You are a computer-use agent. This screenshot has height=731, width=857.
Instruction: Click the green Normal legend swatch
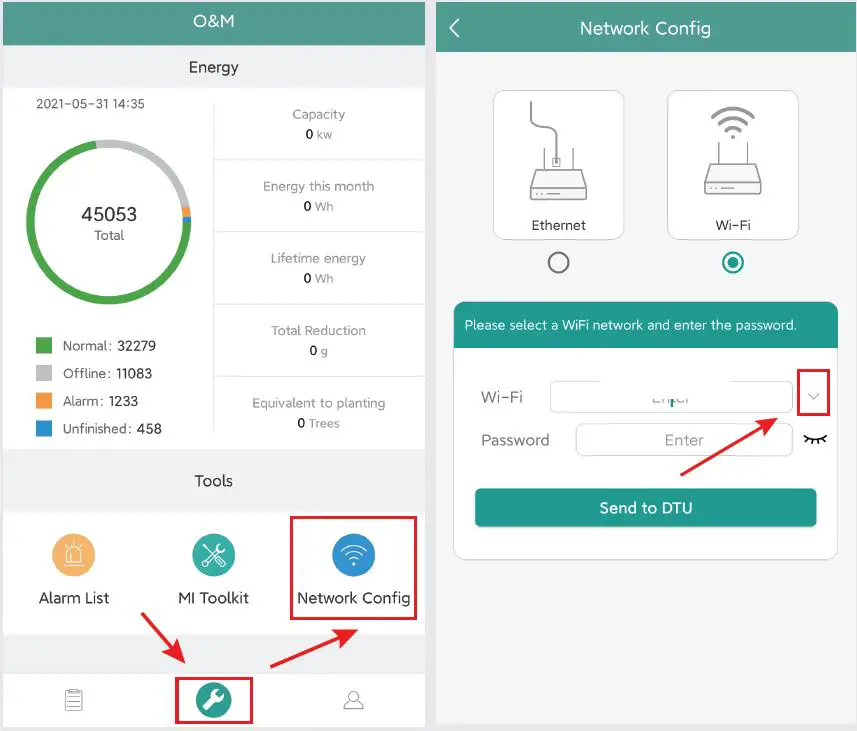[x=44, y=346]
